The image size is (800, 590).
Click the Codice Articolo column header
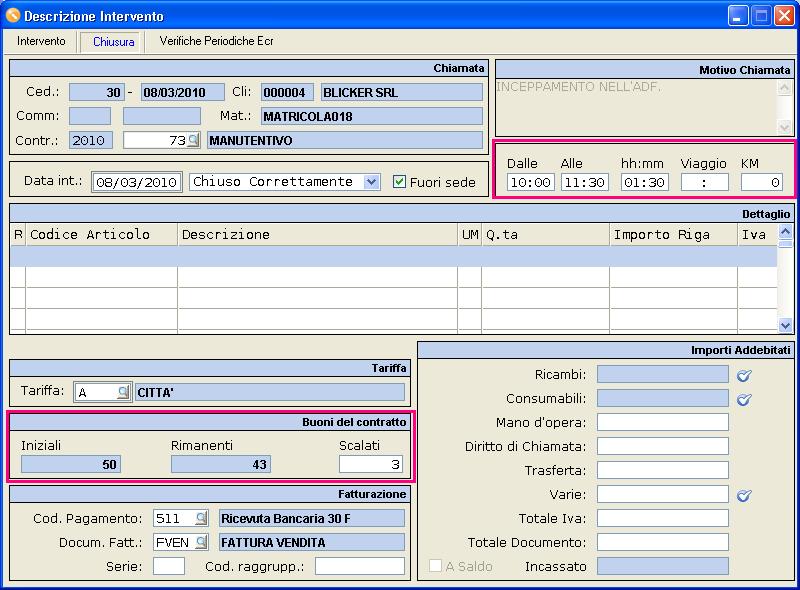click(102, 234)
